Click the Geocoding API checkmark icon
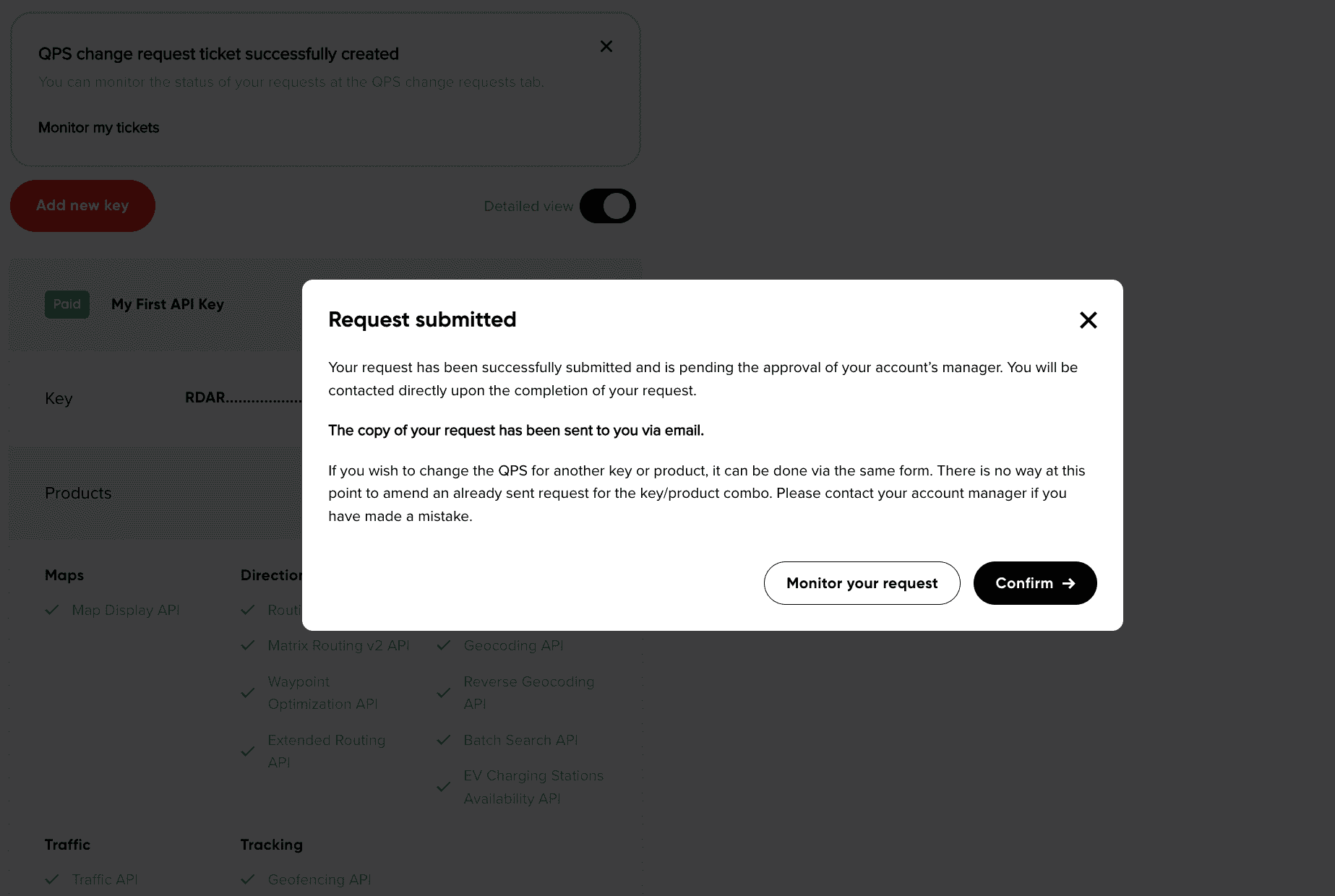 (x=444, y=645)
